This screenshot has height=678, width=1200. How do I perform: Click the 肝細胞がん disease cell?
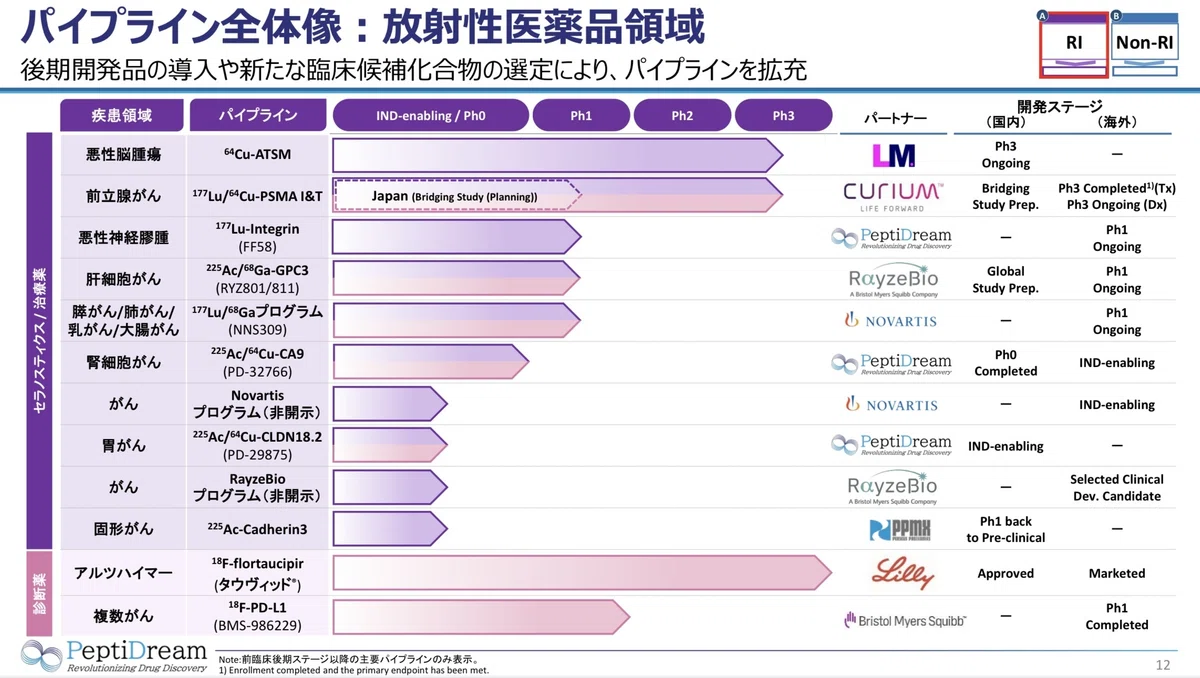pyautogui.click(x=123, y=280)
